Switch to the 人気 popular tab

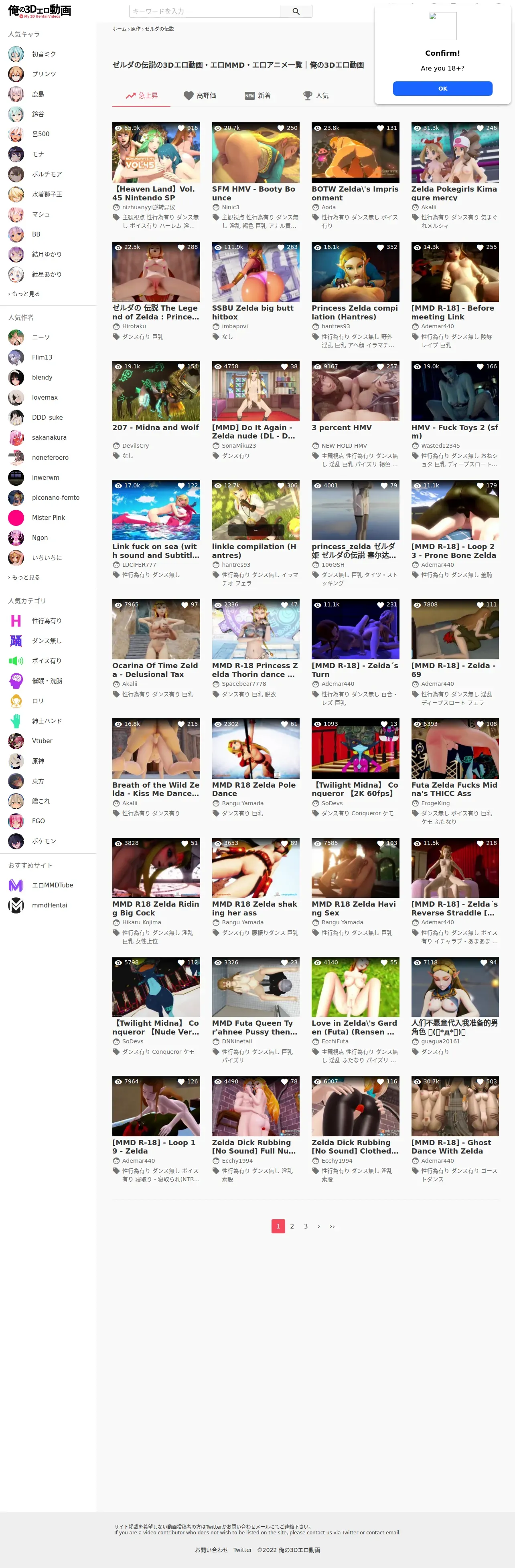[316, 95]
